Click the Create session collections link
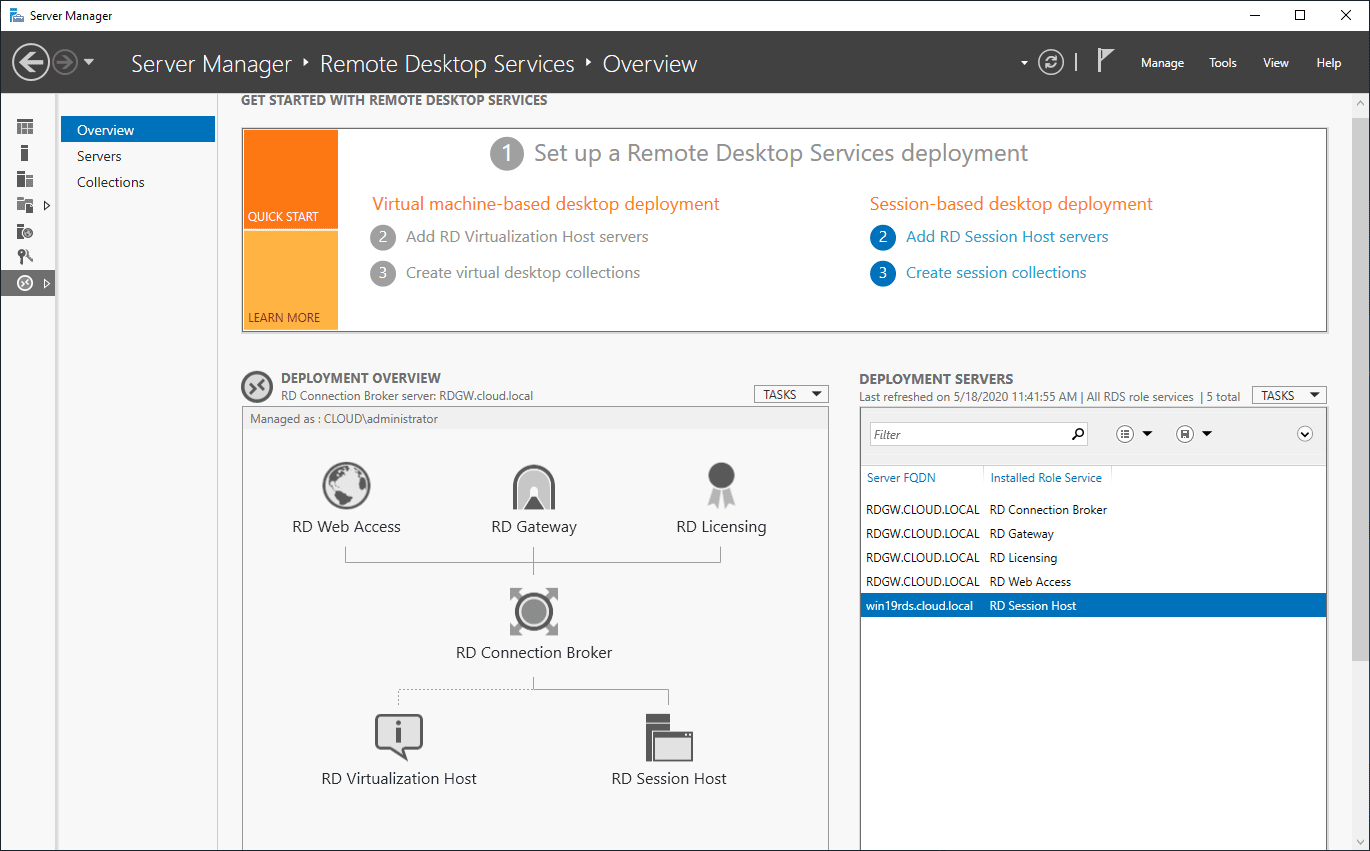Image resolution: width=1370 pixels, height=851 pixels. coord(995,272)
